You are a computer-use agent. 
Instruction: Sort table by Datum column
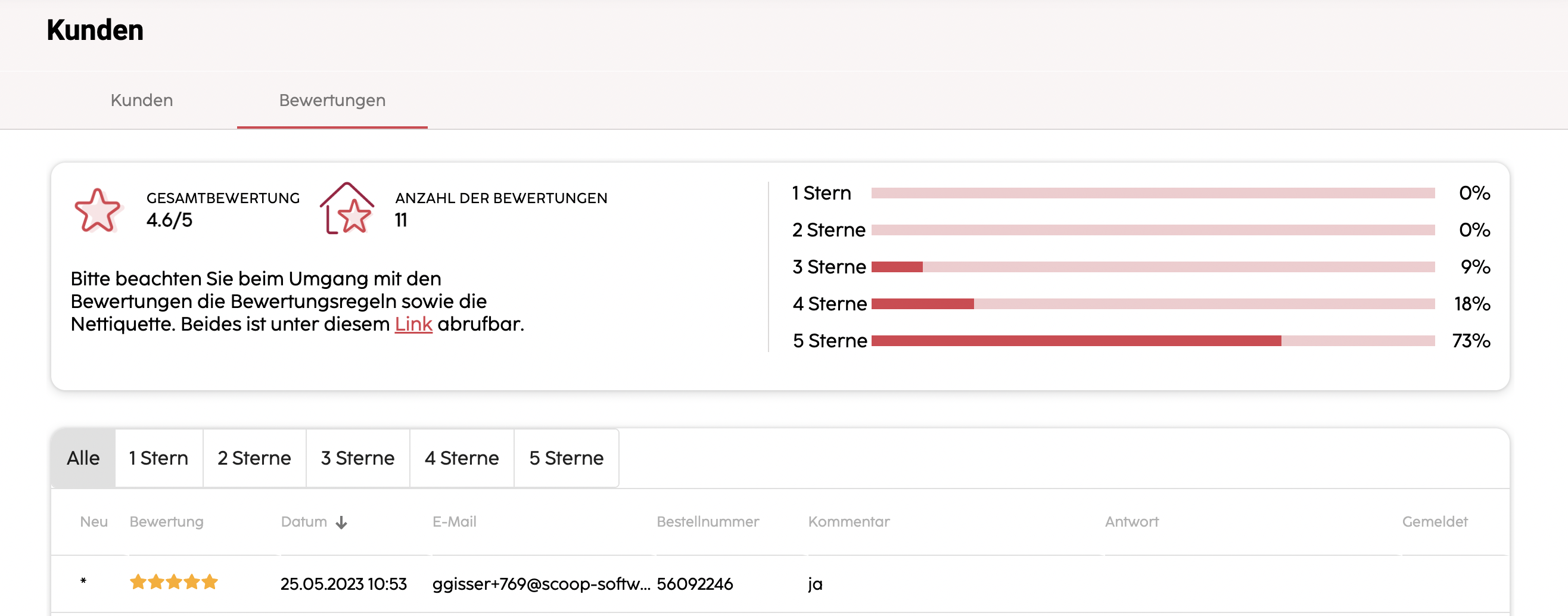304,522
